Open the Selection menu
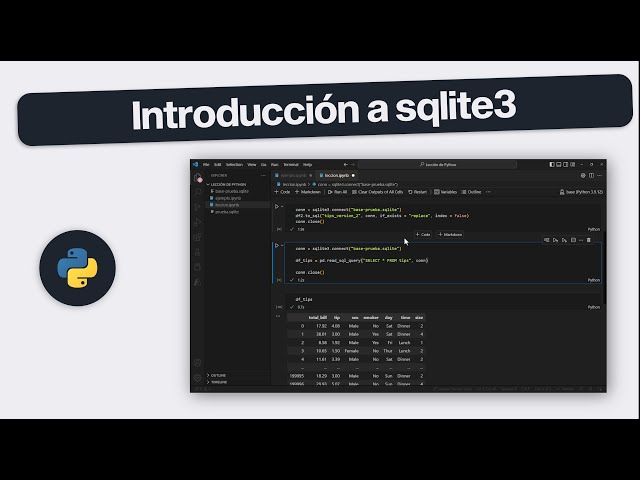This screenshot has height=480, width=640. [234, 164]
